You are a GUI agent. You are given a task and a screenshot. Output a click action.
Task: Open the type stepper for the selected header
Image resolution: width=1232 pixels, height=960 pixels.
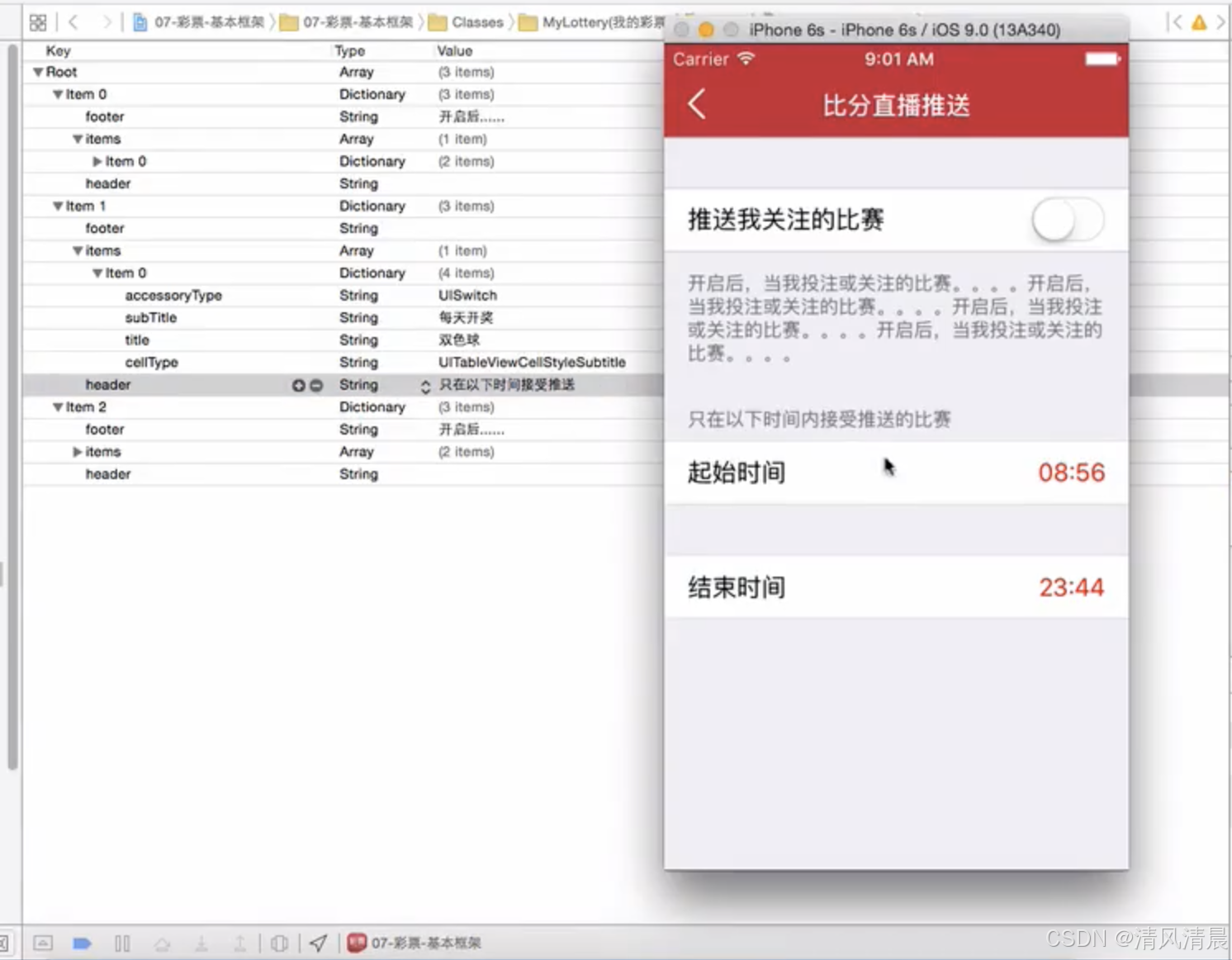tap(425, 386)
